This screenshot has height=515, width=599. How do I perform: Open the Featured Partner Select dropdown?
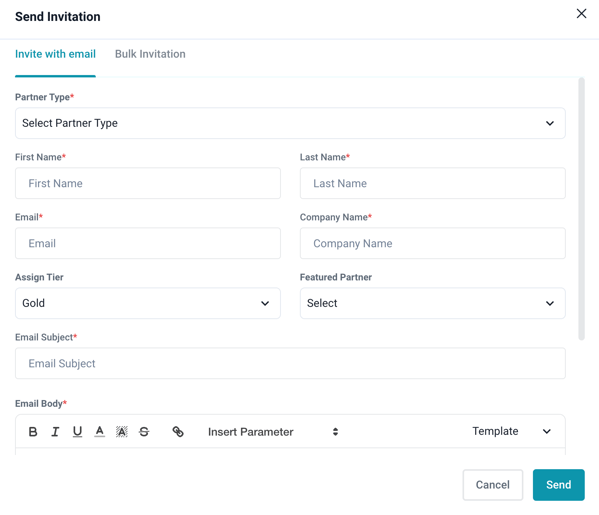432,303
